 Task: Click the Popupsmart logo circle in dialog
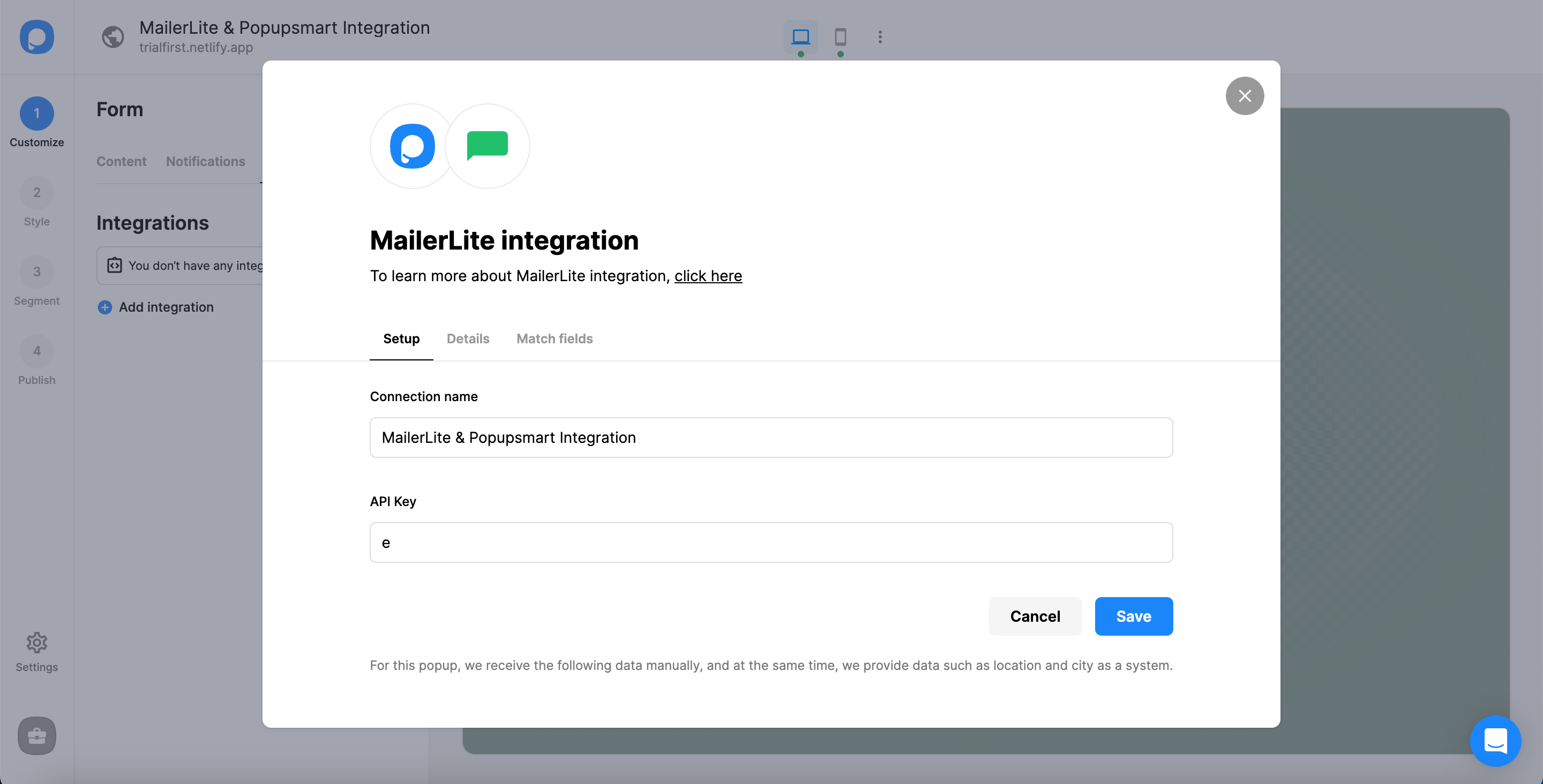(x=412, y=146)
